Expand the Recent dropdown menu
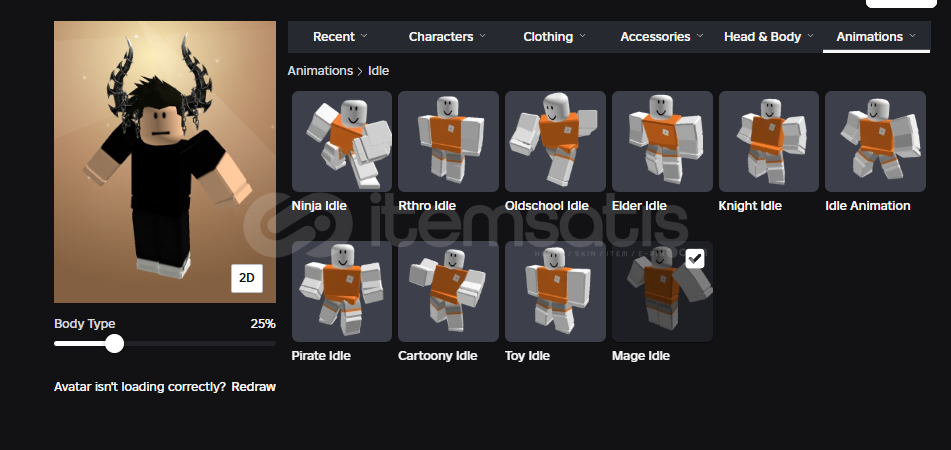This screenshot has width=951, height=450. click(x=340, y=36)
